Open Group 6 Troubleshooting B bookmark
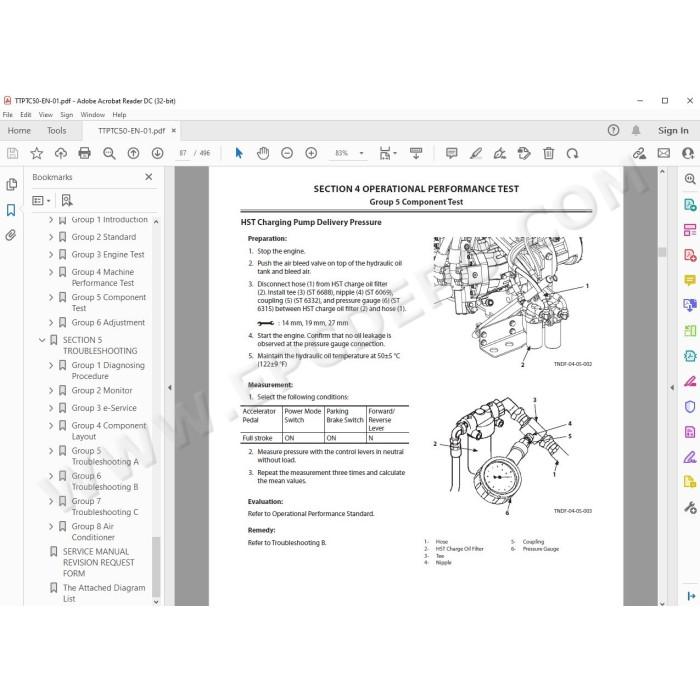700x700 pixels. [105, 481]
